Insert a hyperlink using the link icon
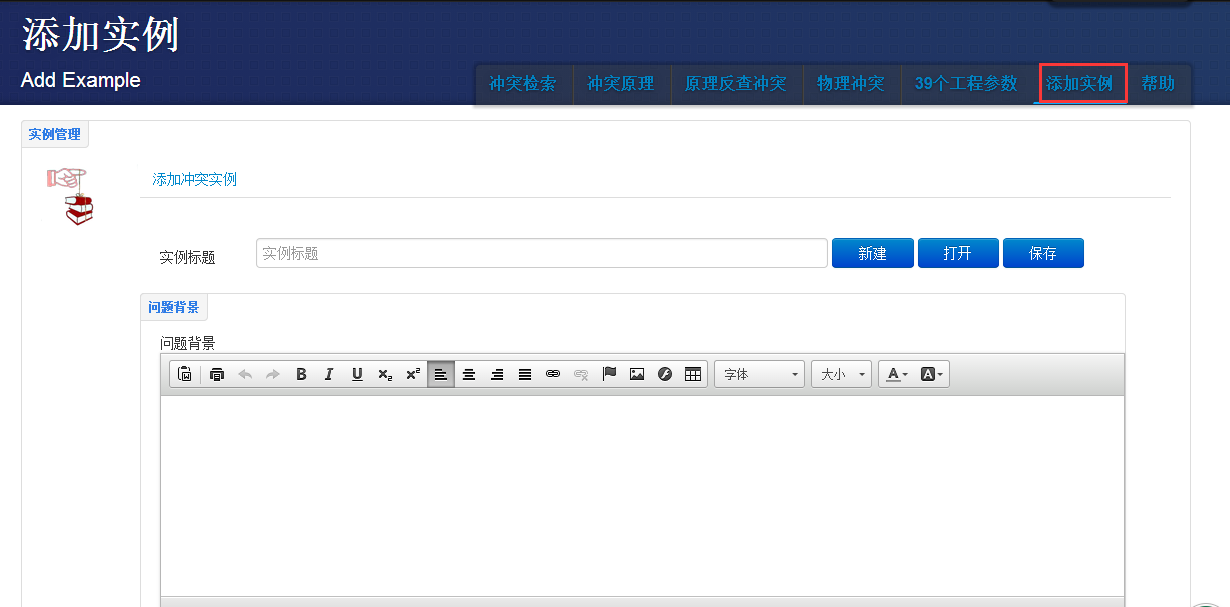This screenshot has width=1230, height=607. (553, 374)
